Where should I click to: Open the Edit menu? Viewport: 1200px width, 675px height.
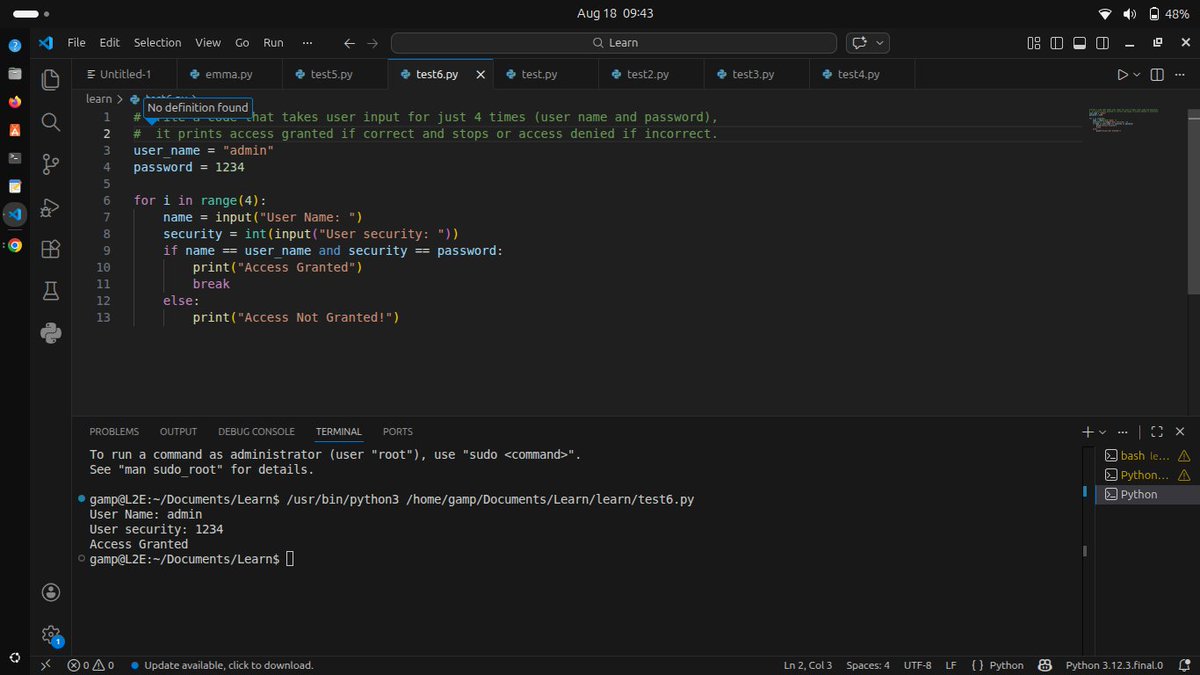109,43
